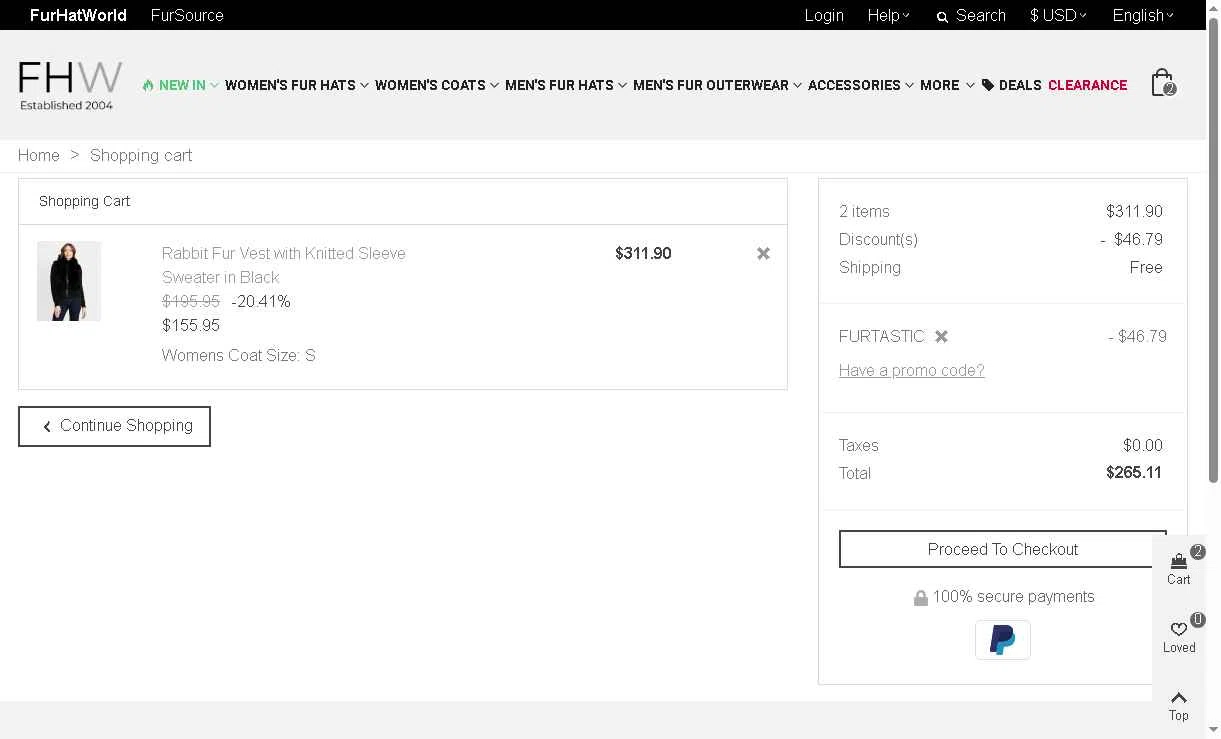Open Rabbit Fur Vest product title link
This screenshot has width=1221, height=739.
284,265
